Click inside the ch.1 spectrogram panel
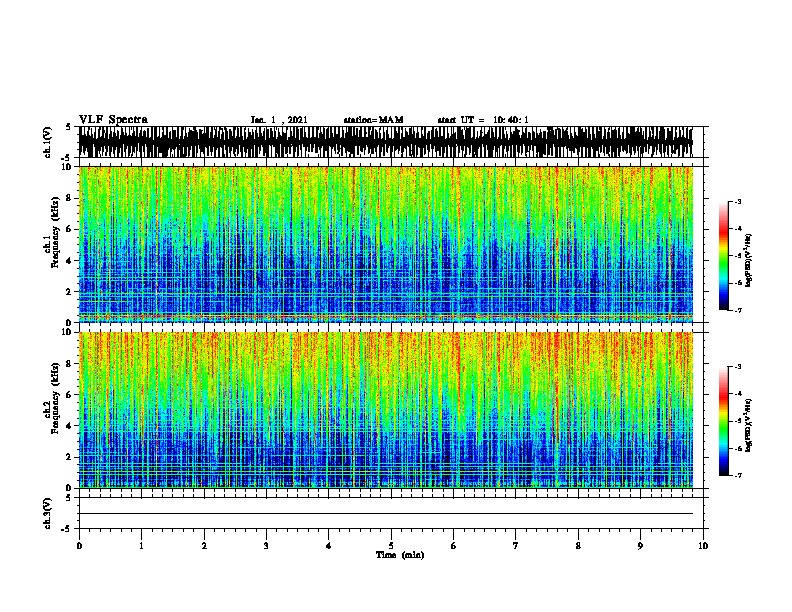792x612 pixels. [x=386, y=244]
